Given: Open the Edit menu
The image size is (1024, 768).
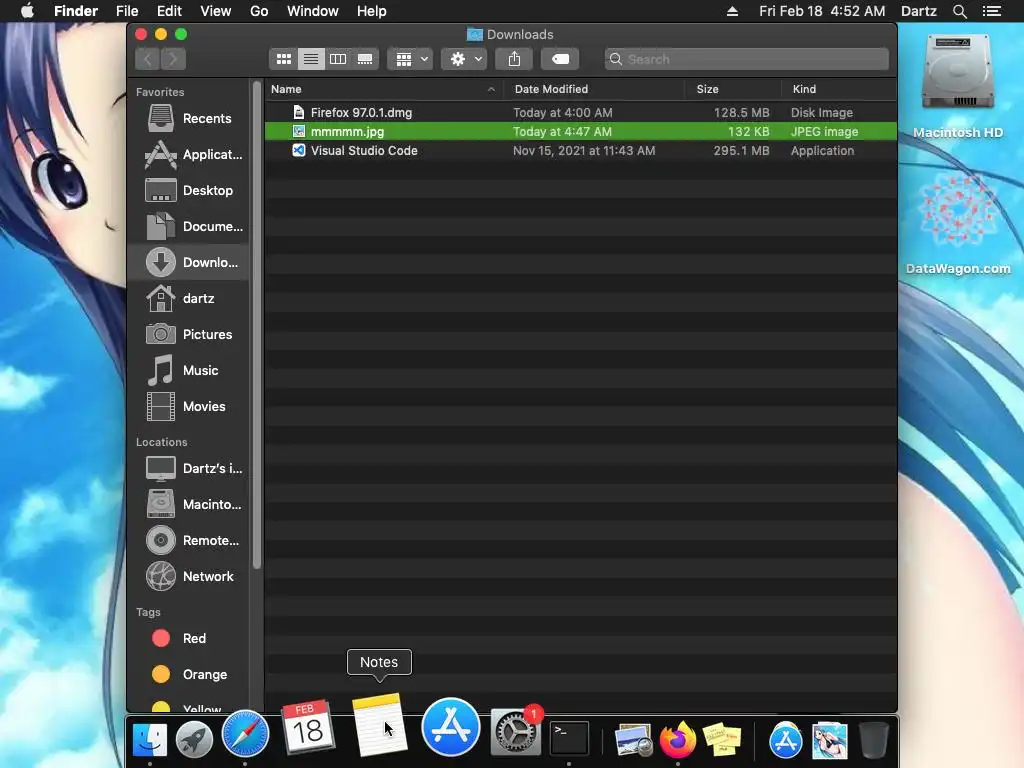Looking at the screenshot, I should coord(169,11).
